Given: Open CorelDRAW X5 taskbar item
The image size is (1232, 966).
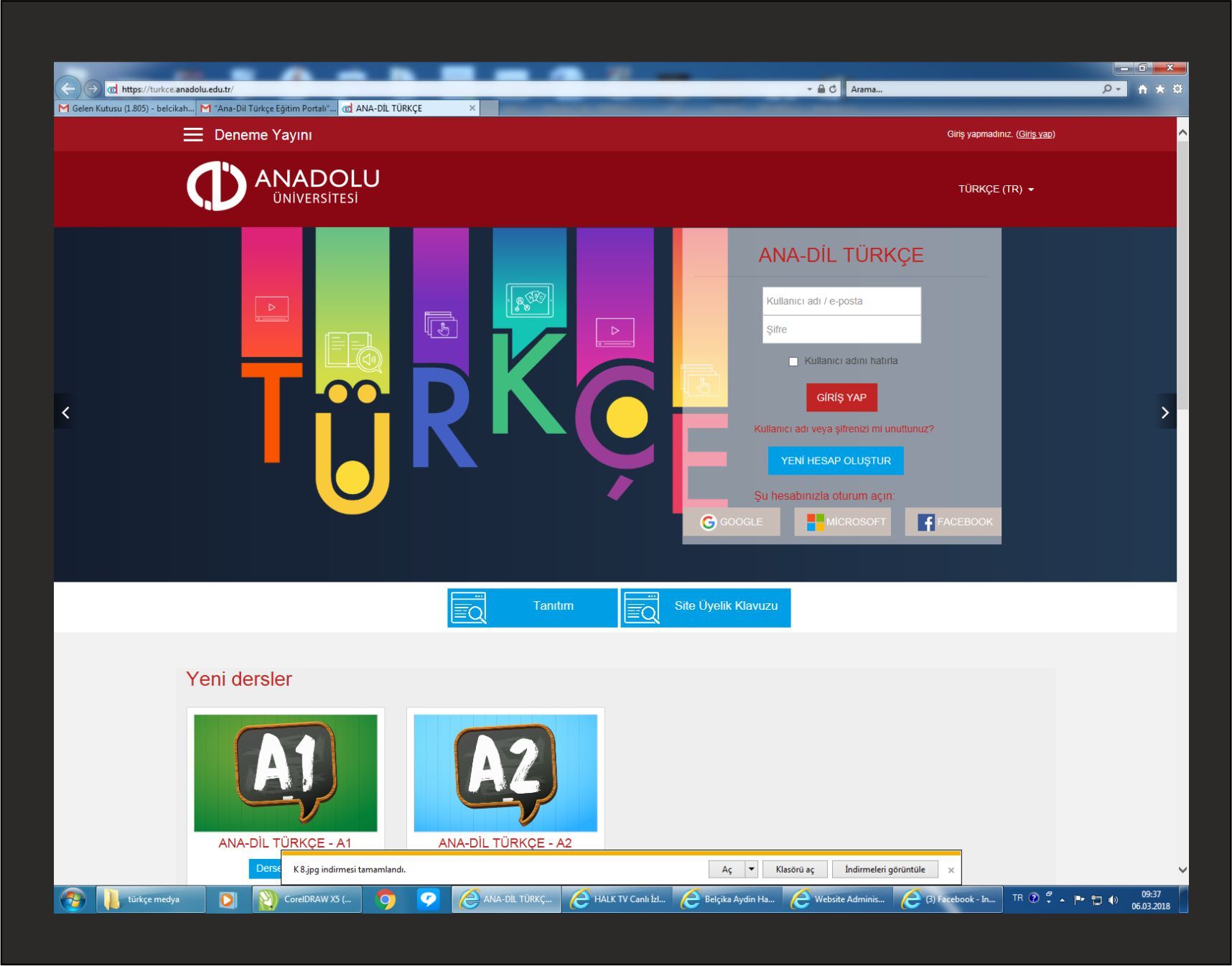Looking at the screenshot, I should pos(307,899).
